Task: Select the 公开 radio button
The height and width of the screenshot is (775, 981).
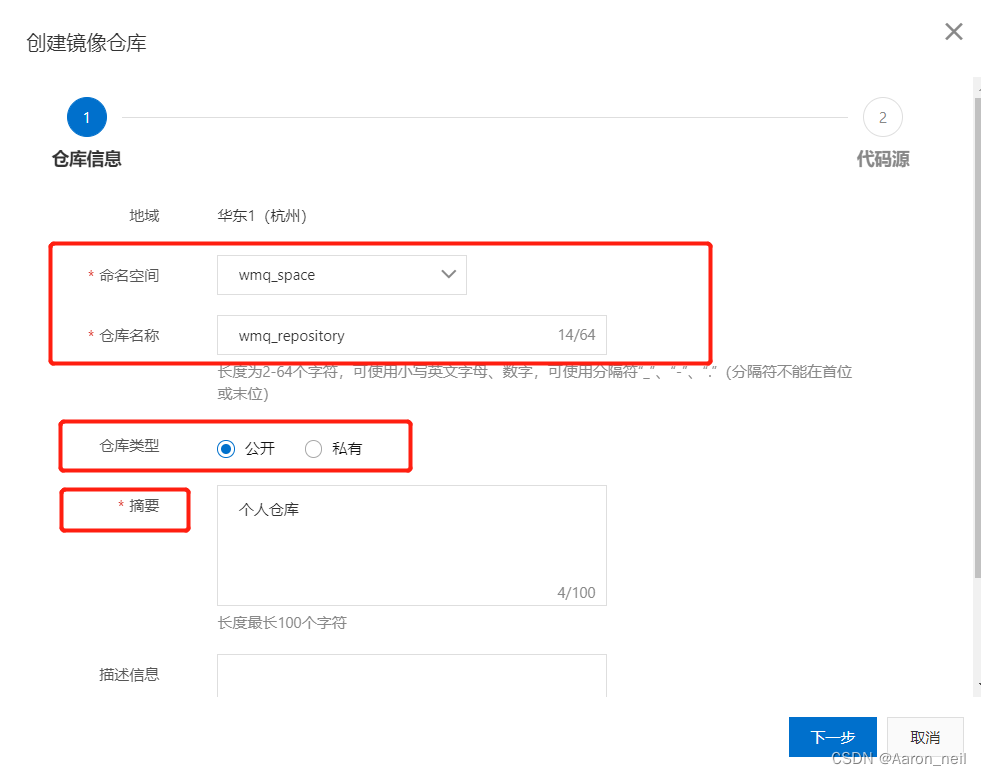Action: tap(226, 448)
